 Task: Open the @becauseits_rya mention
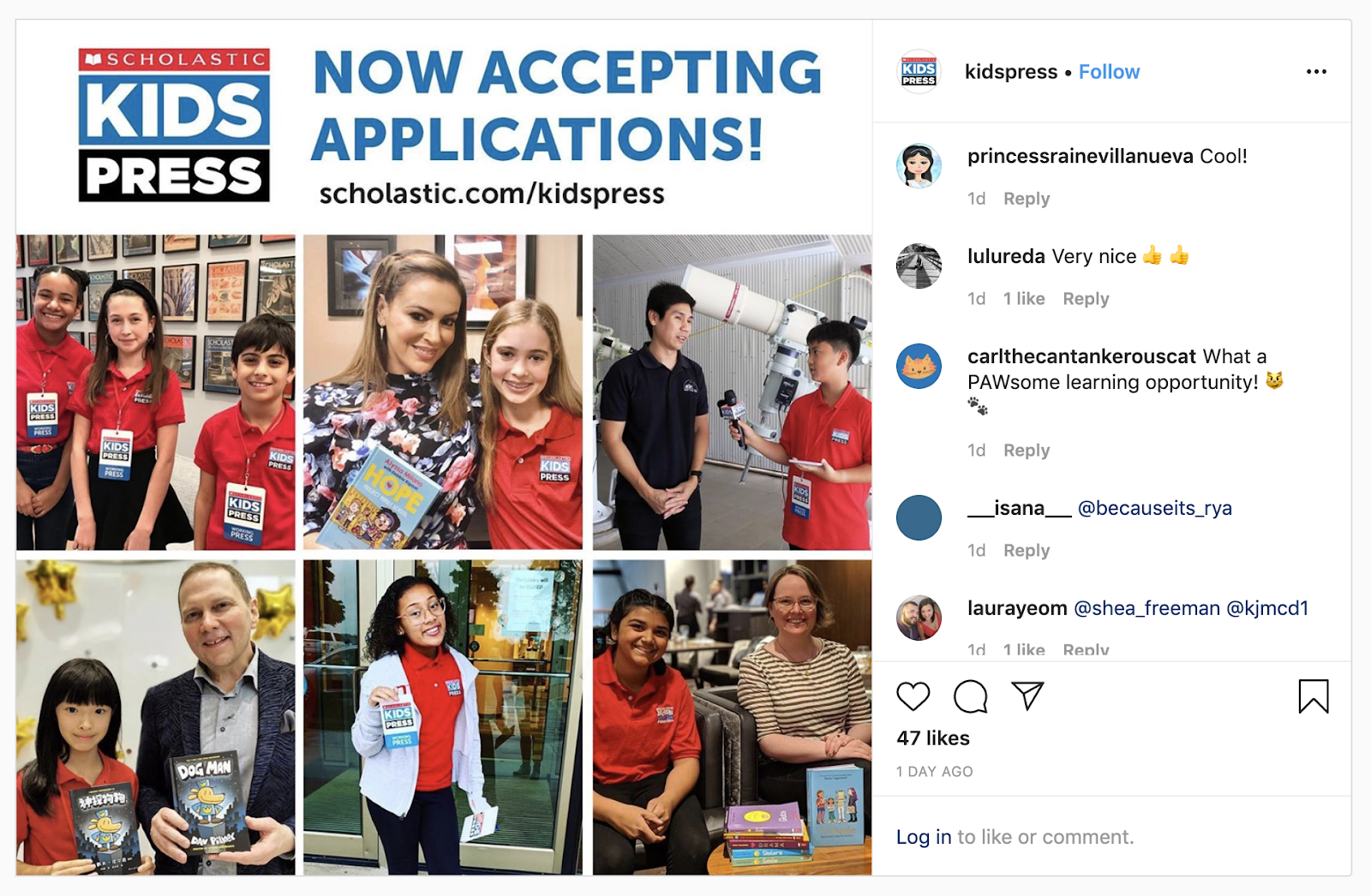tap(1154, 508)
